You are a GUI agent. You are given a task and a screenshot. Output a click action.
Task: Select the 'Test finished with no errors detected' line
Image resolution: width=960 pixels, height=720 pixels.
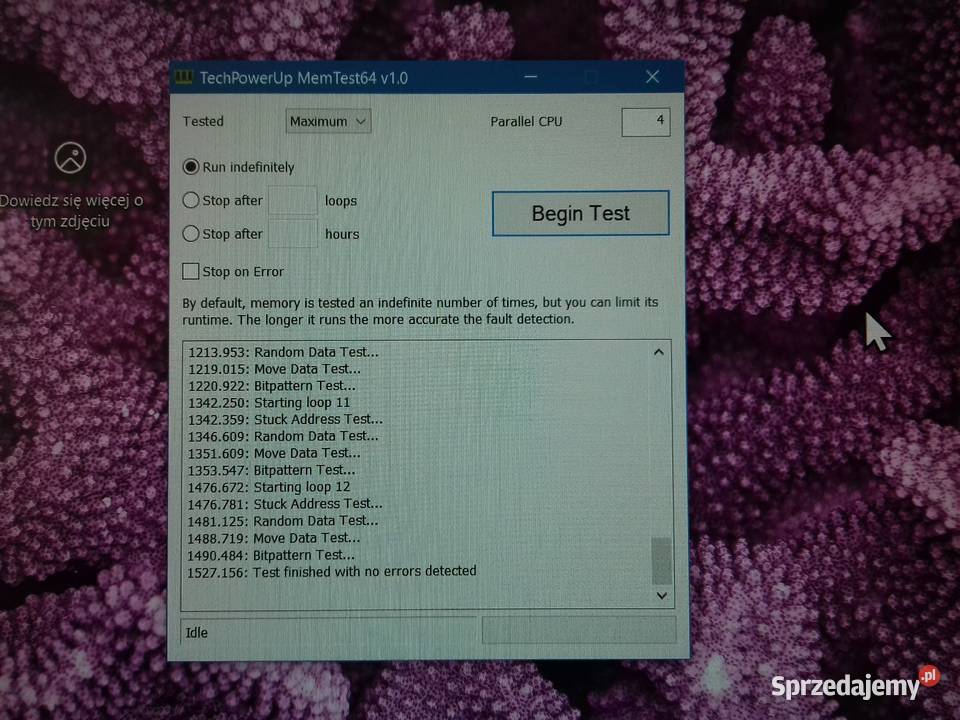click(332, 572)
